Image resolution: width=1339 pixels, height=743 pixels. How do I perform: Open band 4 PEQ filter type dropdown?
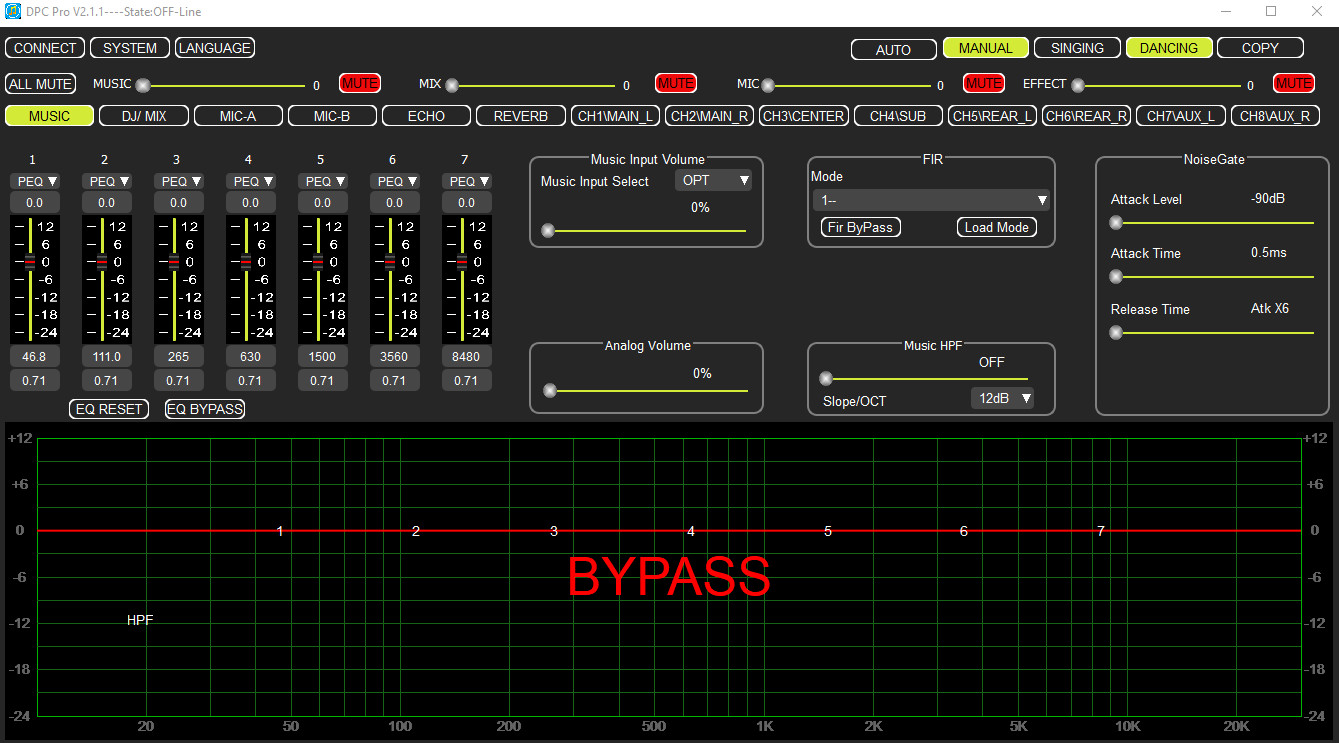point(250,181)
